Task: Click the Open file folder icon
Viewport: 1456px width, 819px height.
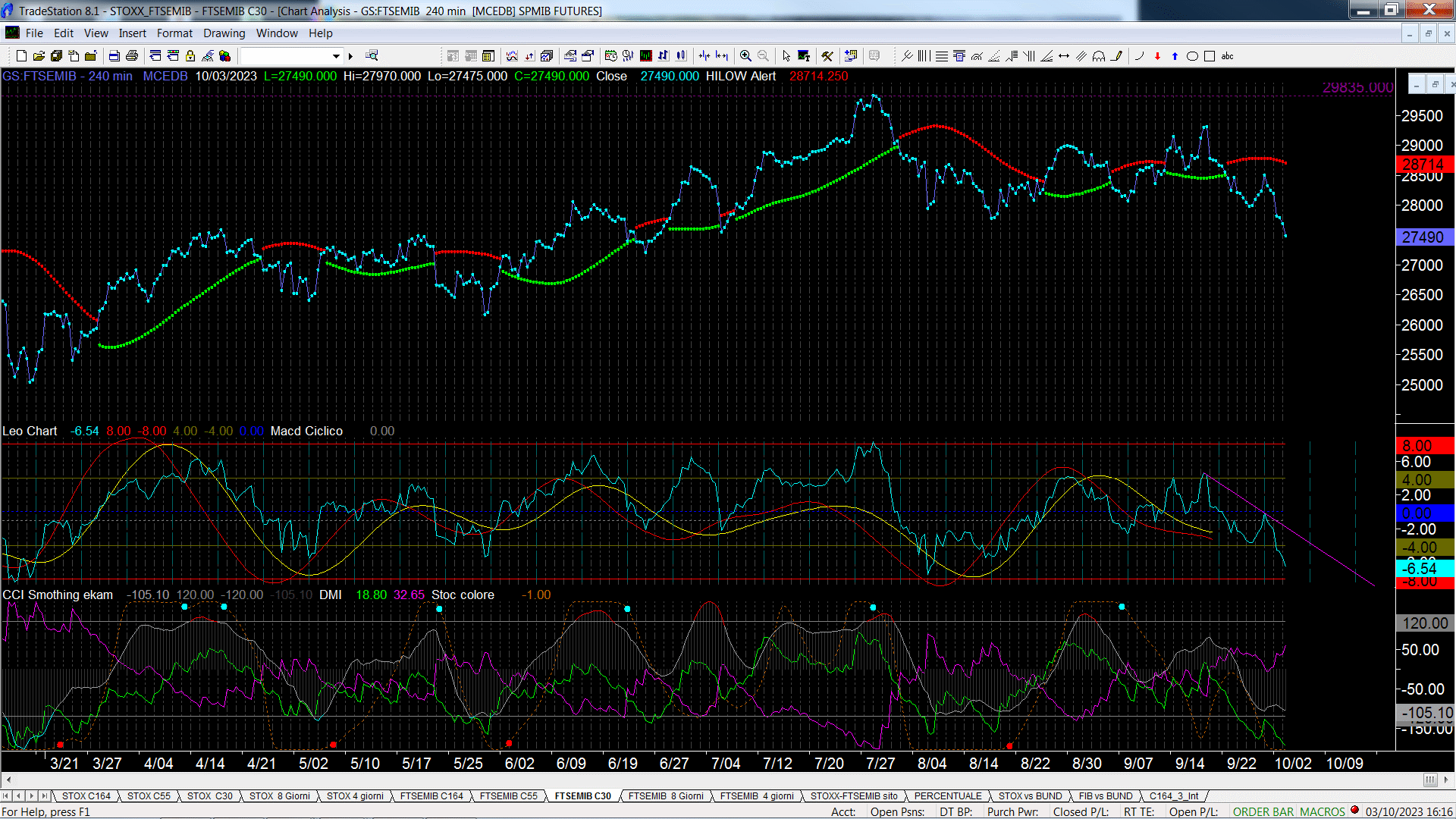Action: tap(39, 56)
